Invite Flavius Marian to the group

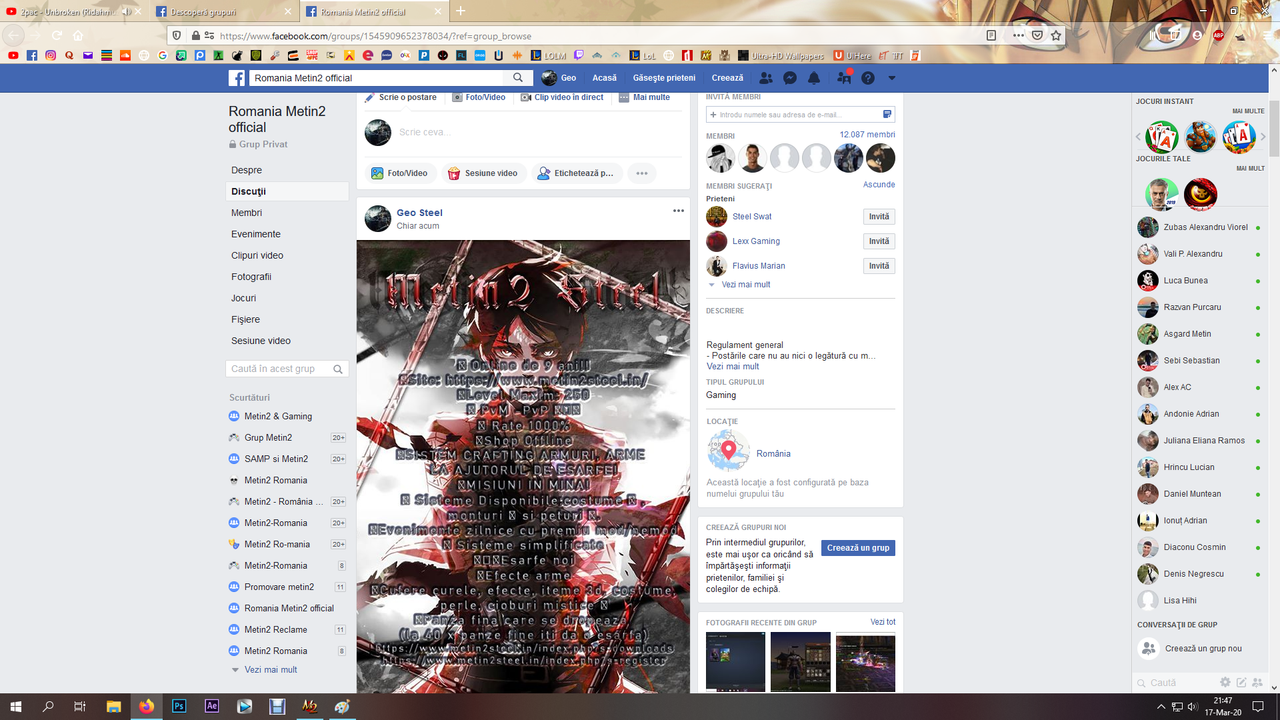(x=879, y=266)
